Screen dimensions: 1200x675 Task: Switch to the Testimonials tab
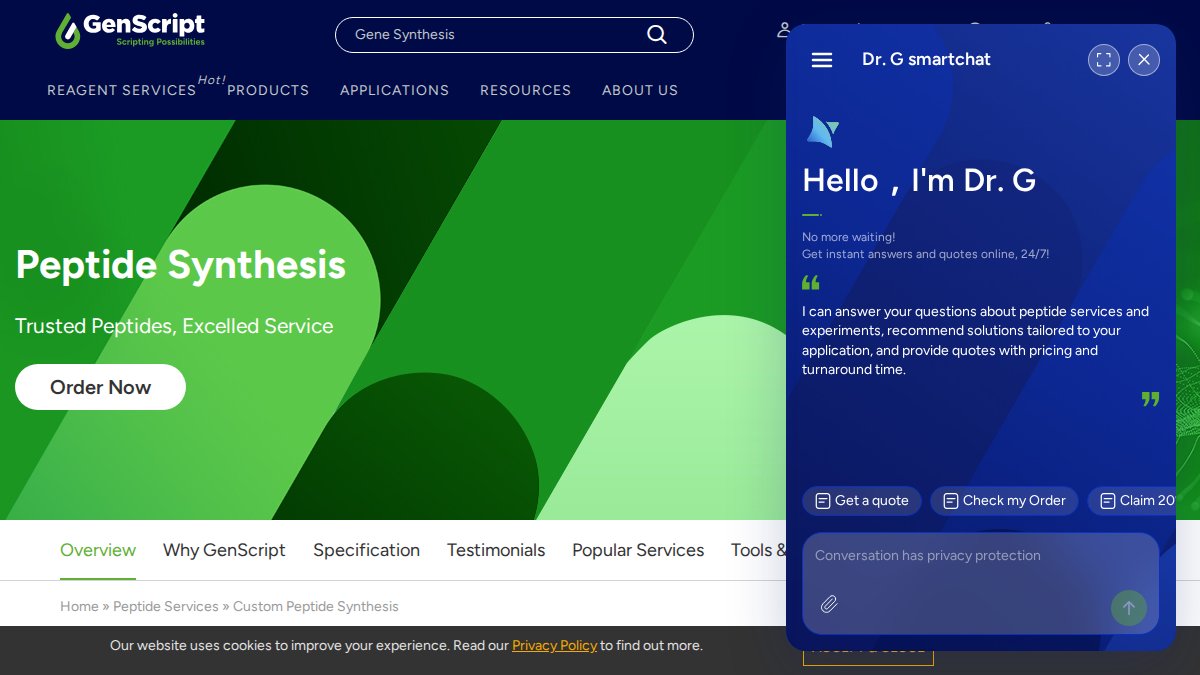click(x=496, y=550)
